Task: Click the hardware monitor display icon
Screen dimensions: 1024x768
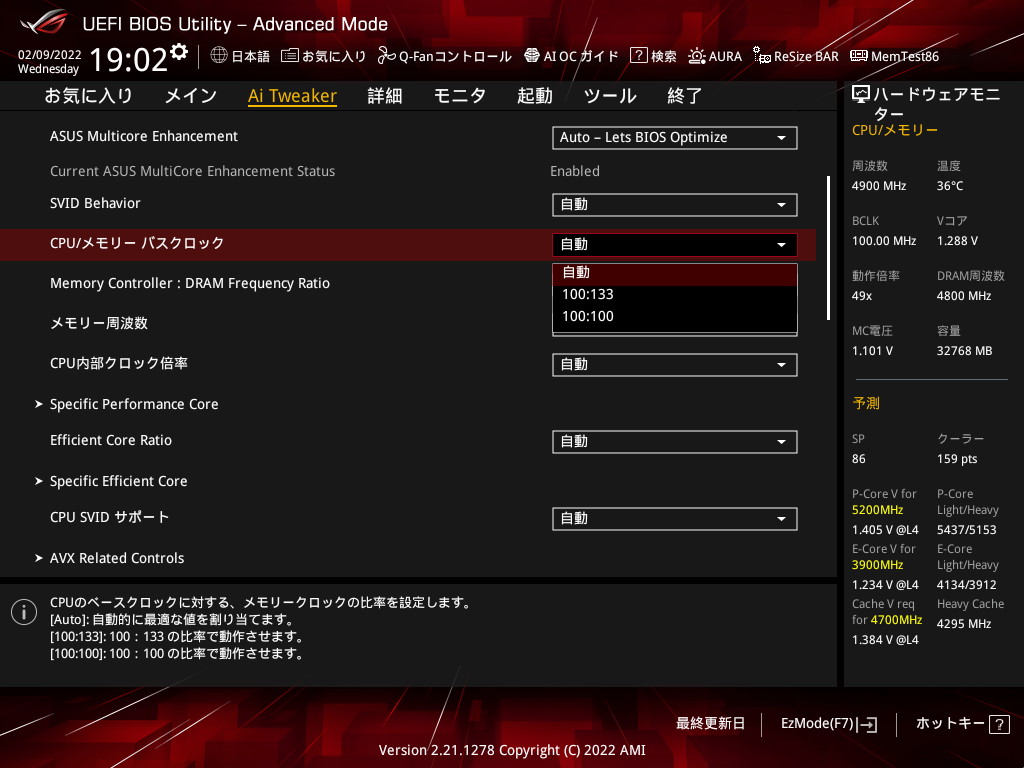Action: click(x=861, y=95)
